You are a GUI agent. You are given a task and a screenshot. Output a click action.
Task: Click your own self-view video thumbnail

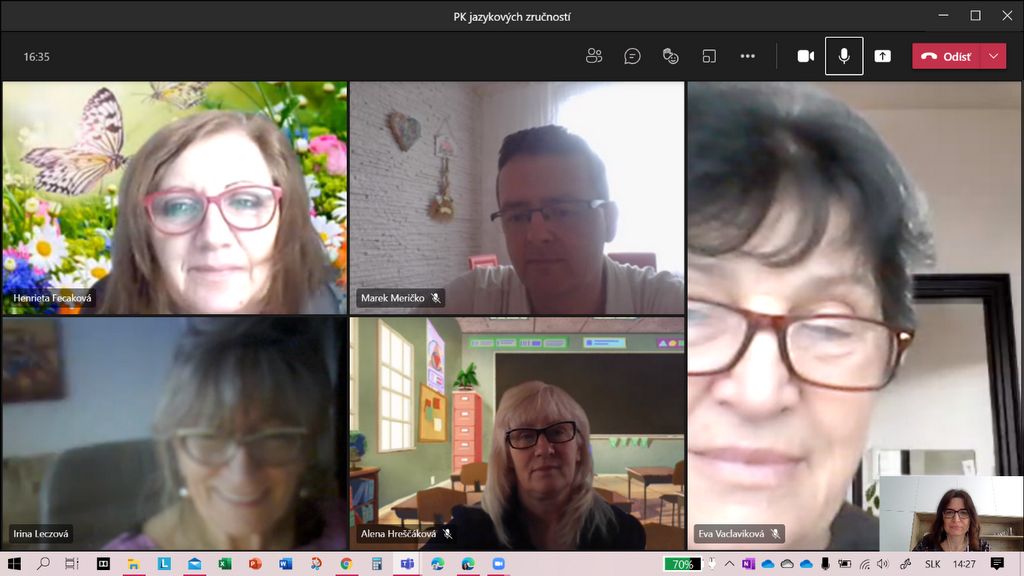point(950,513)
